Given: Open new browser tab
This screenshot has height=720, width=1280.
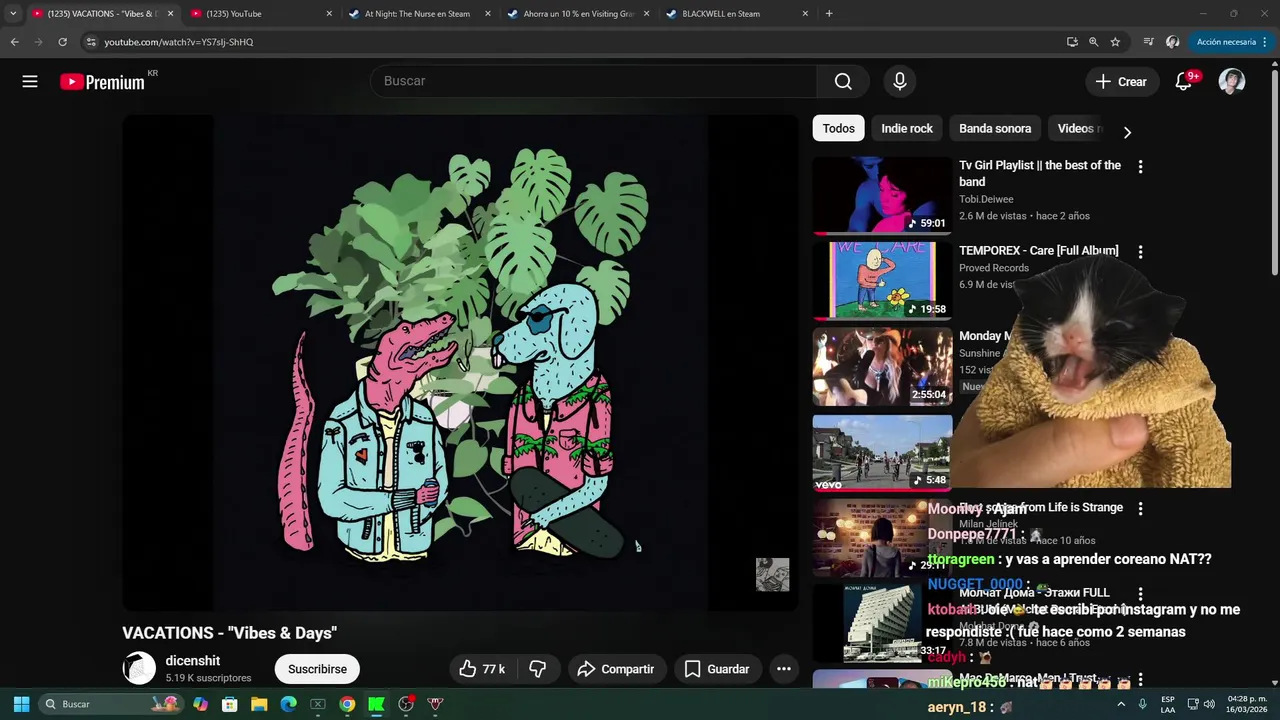Looking at the screenshot, I should 829,14.
